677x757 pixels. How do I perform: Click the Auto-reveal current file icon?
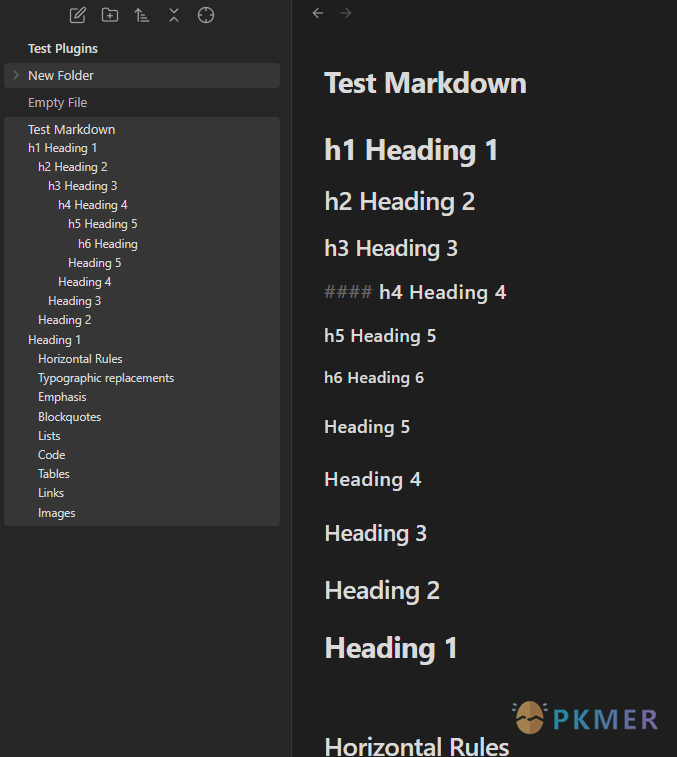pyautogui.click(x=206, y=15)
